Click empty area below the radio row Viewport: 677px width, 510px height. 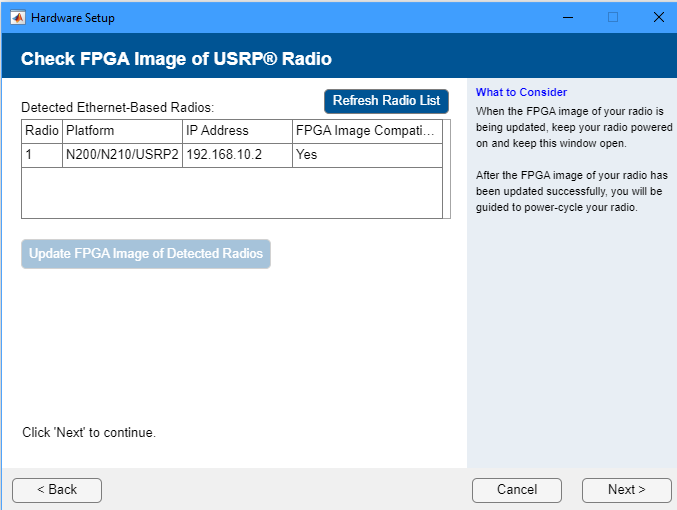[x=230, y=191]
